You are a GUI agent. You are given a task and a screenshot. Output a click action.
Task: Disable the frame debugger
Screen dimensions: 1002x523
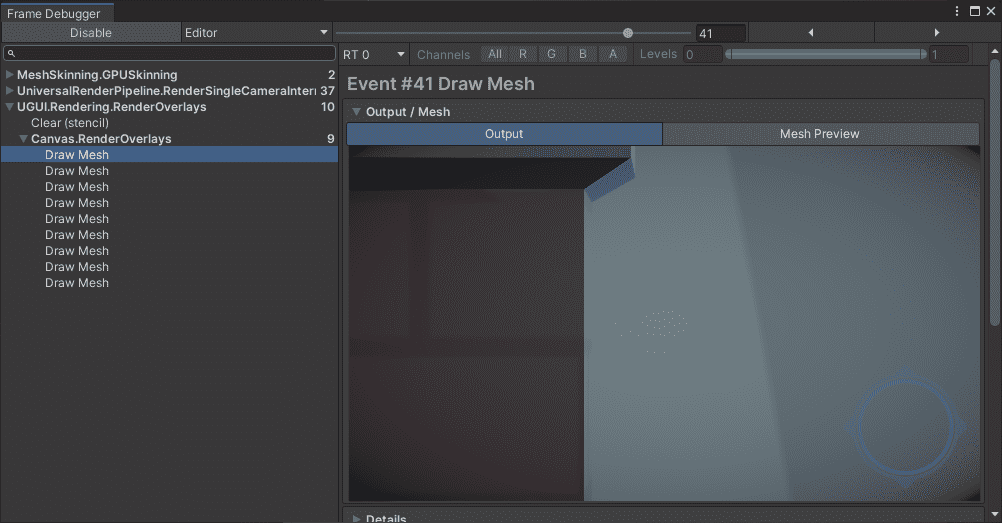91,33
